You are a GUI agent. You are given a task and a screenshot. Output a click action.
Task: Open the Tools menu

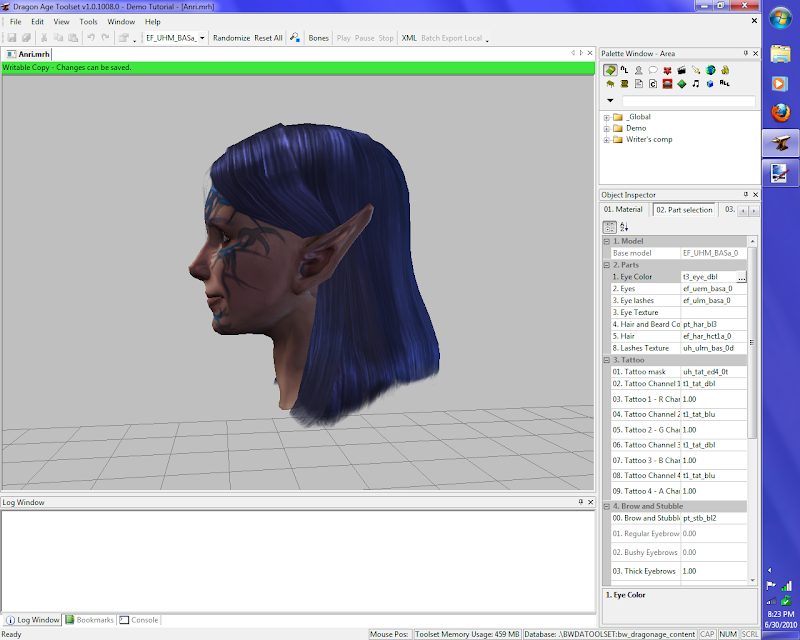89,21
